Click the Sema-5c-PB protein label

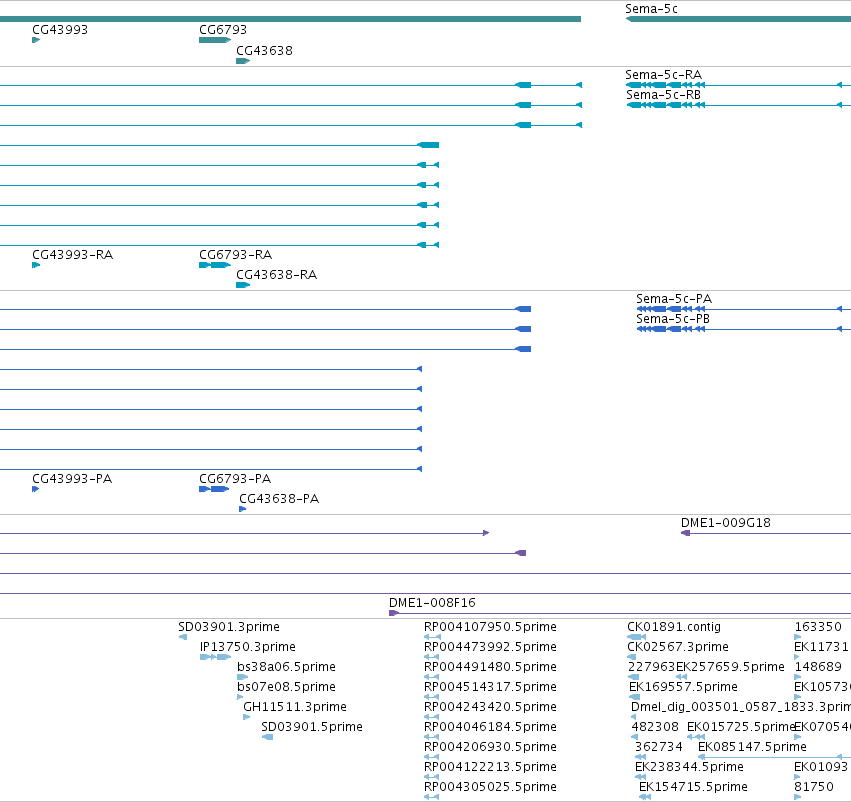[672, 319]
